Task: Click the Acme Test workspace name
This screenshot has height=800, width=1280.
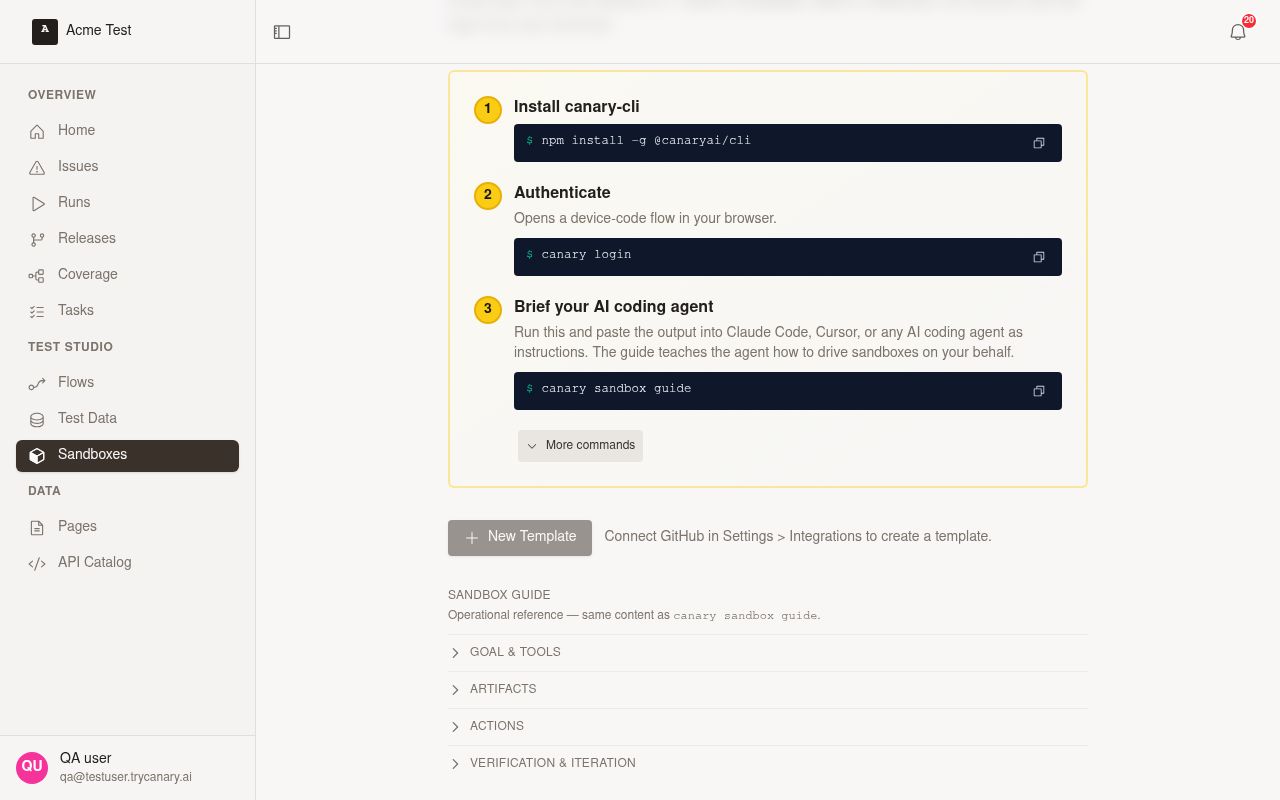Action: pyautogui.click(x=99, y=30)
